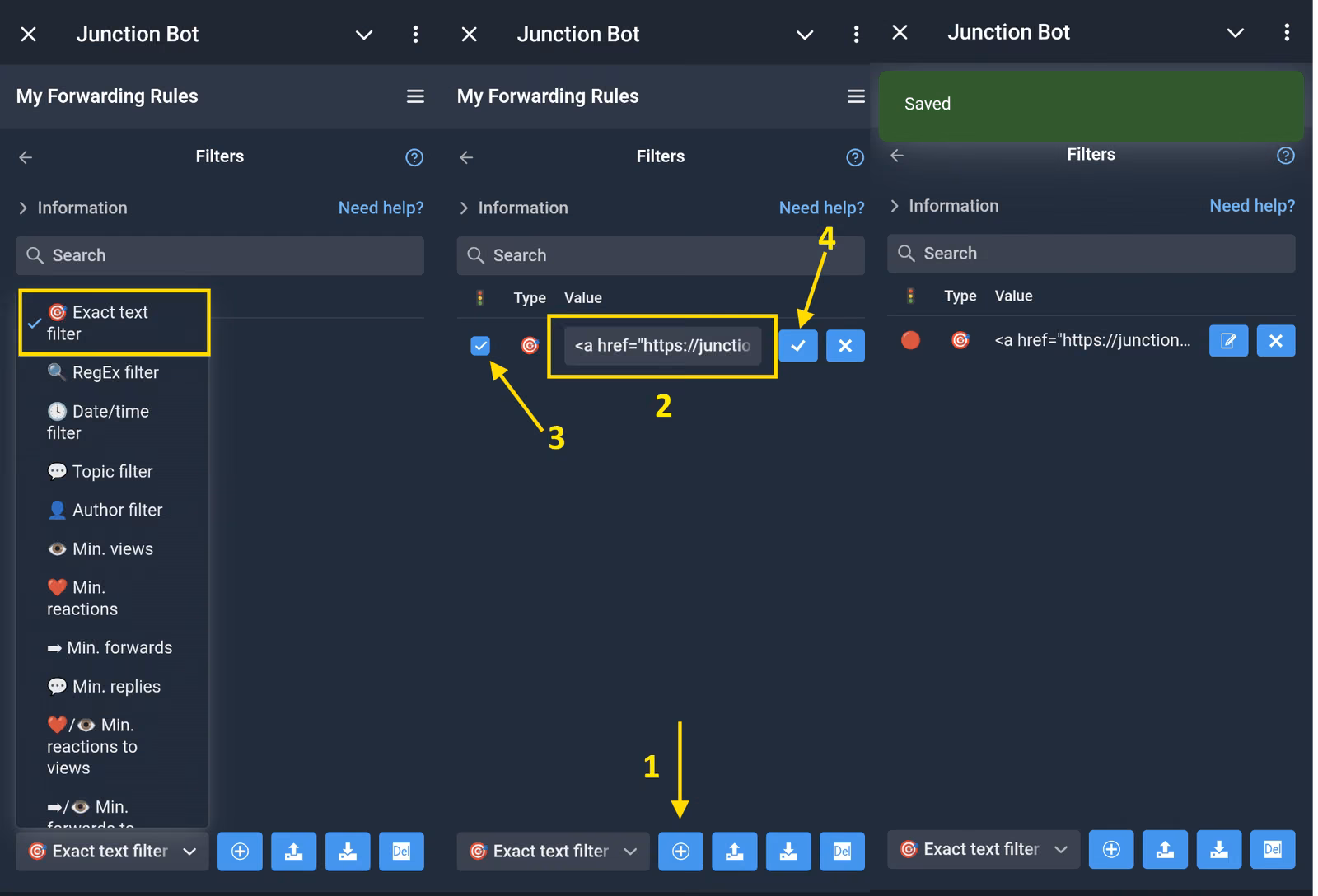Choose Date/time filter option
Viewport: 1318px width, 896px height.
[114, 422]
